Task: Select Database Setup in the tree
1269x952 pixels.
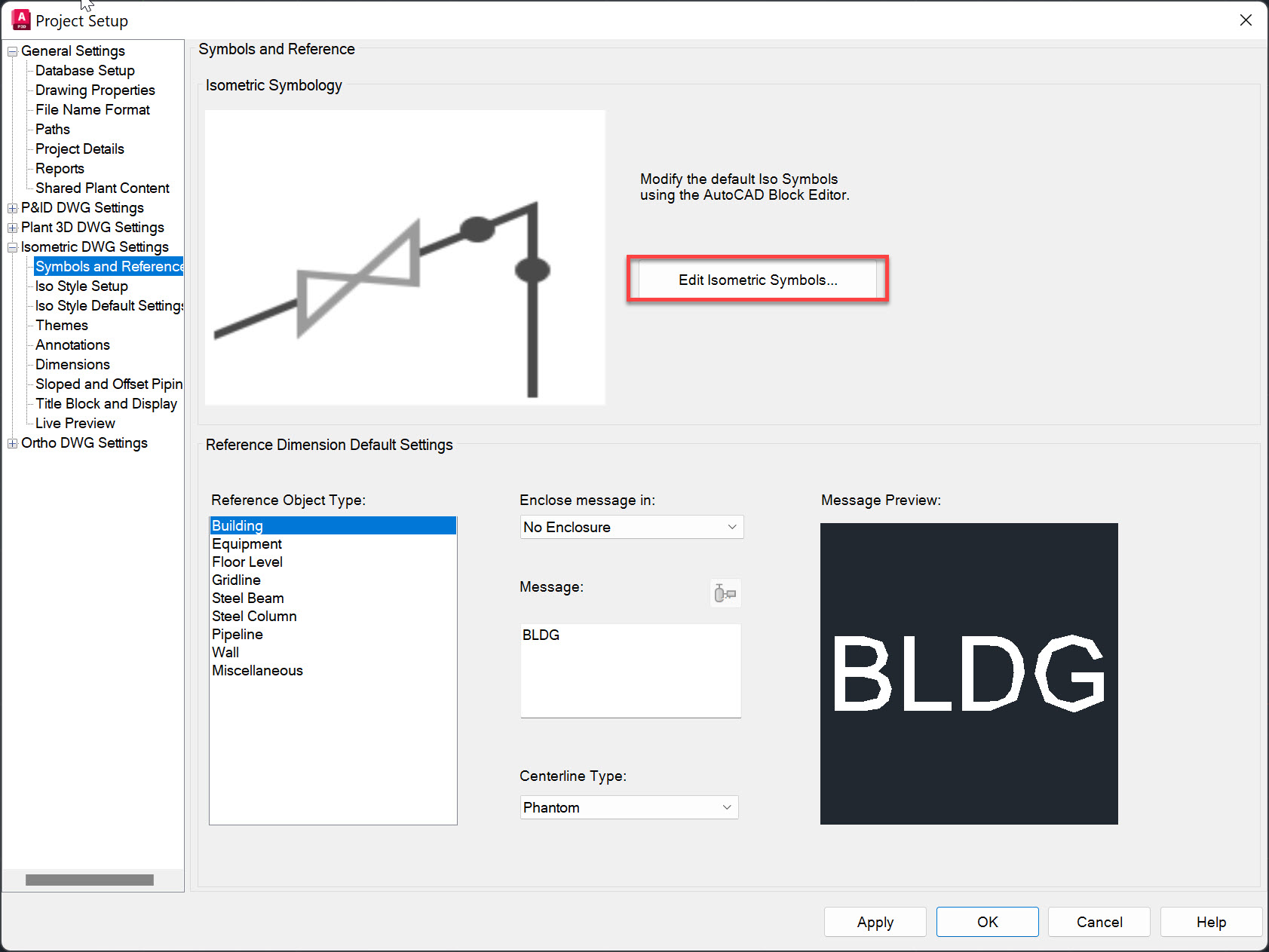Action: point(85,70)
